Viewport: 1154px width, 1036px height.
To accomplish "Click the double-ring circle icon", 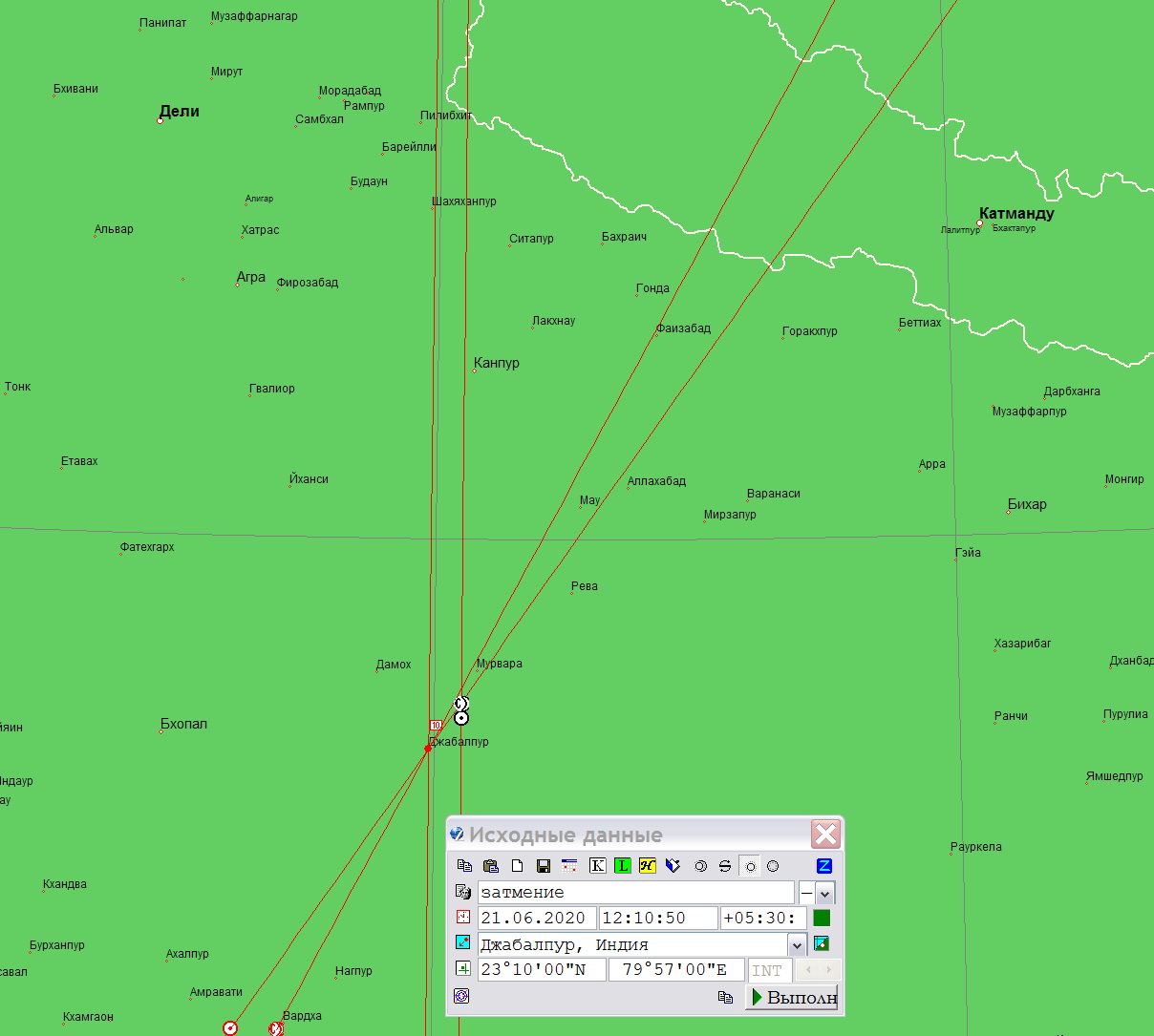I will [700, 866].
